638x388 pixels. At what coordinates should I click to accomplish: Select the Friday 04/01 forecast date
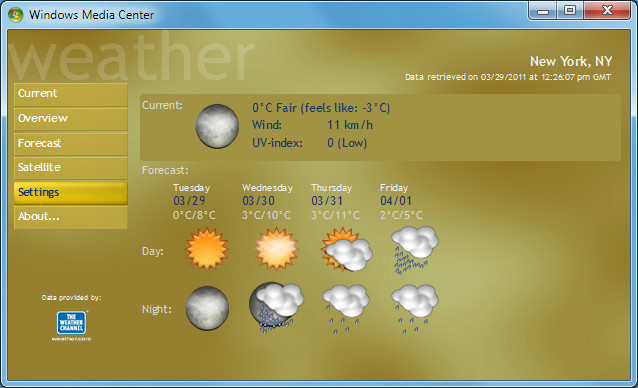click(x=396, y=201)
